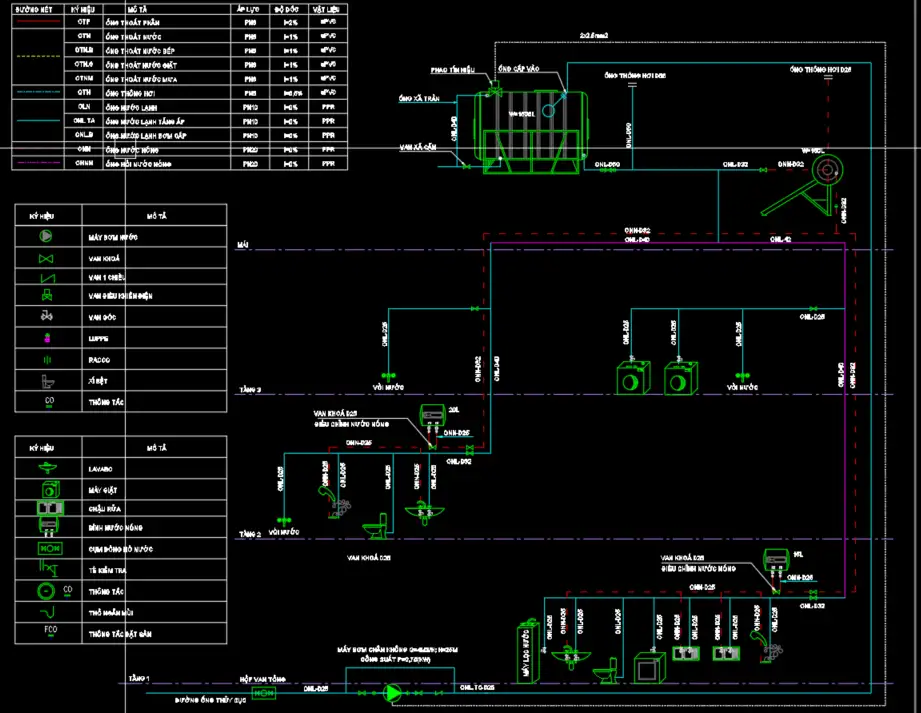Select the ỐNG XẢ TRÀN annotation text

(x=419, y=98)
